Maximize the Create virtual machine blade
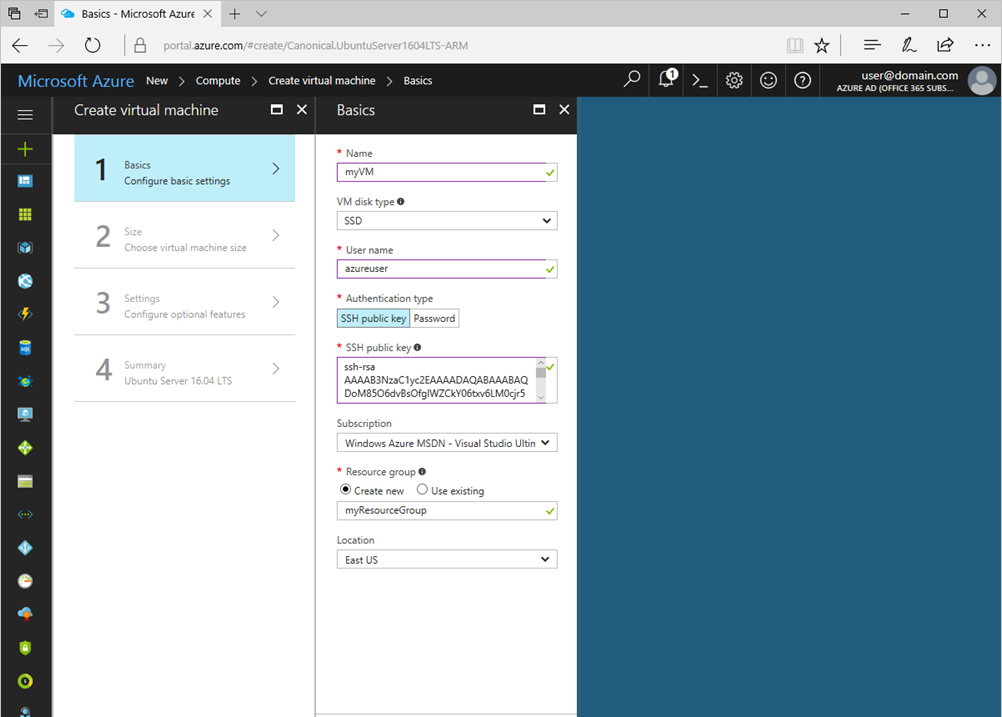Screen dimensions: 1002x717 point(277,110)
